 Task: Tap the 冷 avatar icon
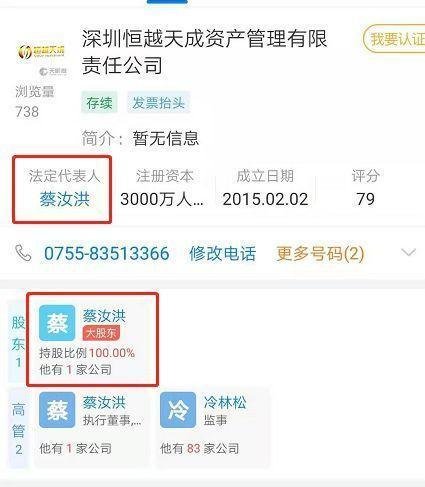(178, 410)
